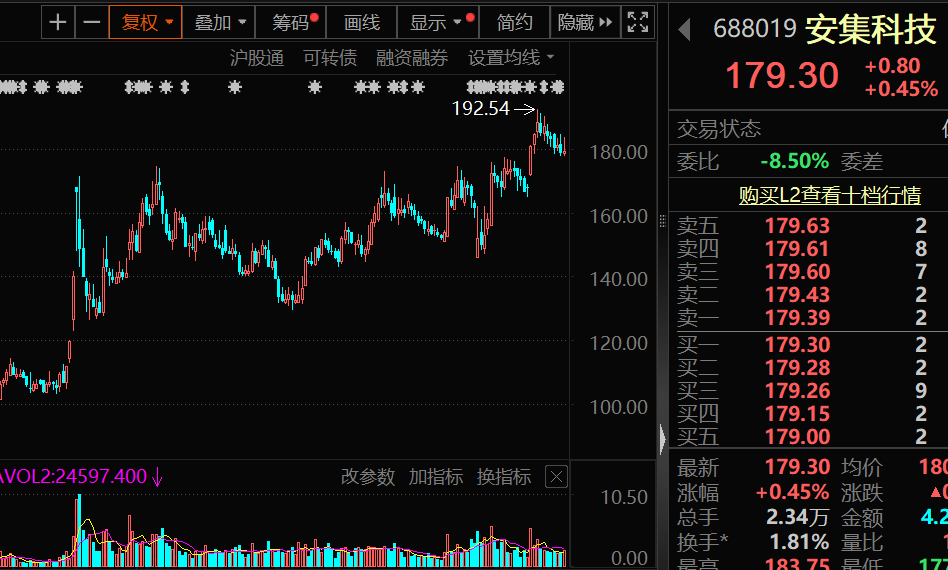The width and height of the screenshot is (948, 570).
Task: Switch to the 融资融券 tab
Action: tap(412, 58)
